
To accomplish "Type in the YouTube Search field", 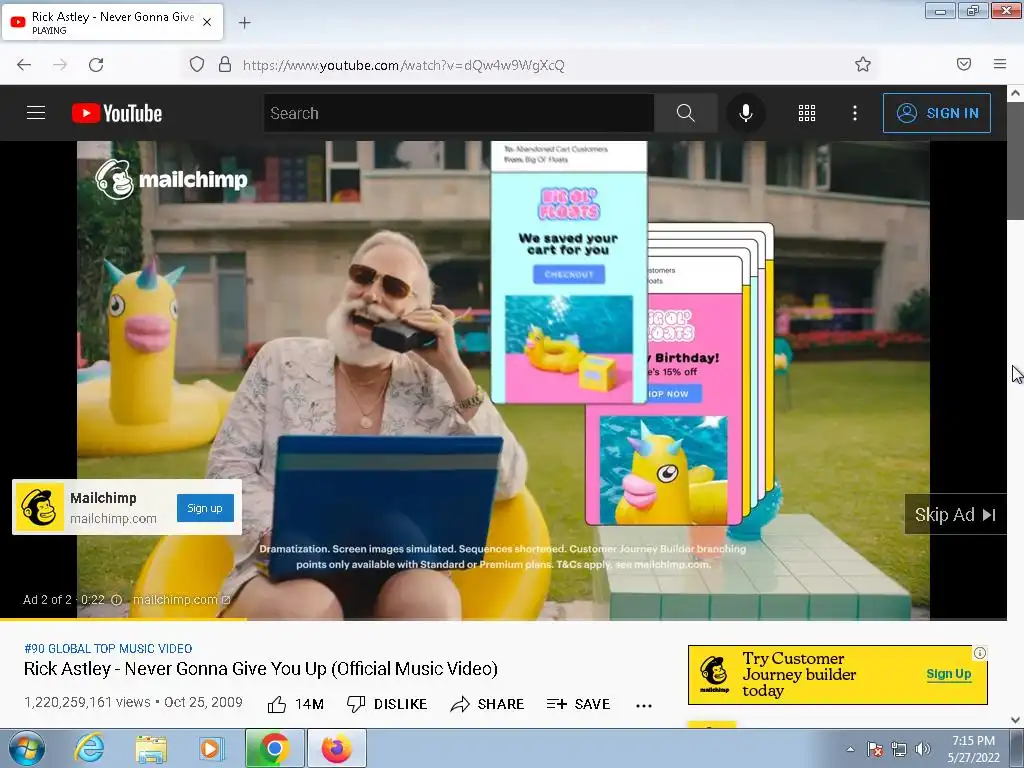I will pyautogui.click(x=458, y=113).
